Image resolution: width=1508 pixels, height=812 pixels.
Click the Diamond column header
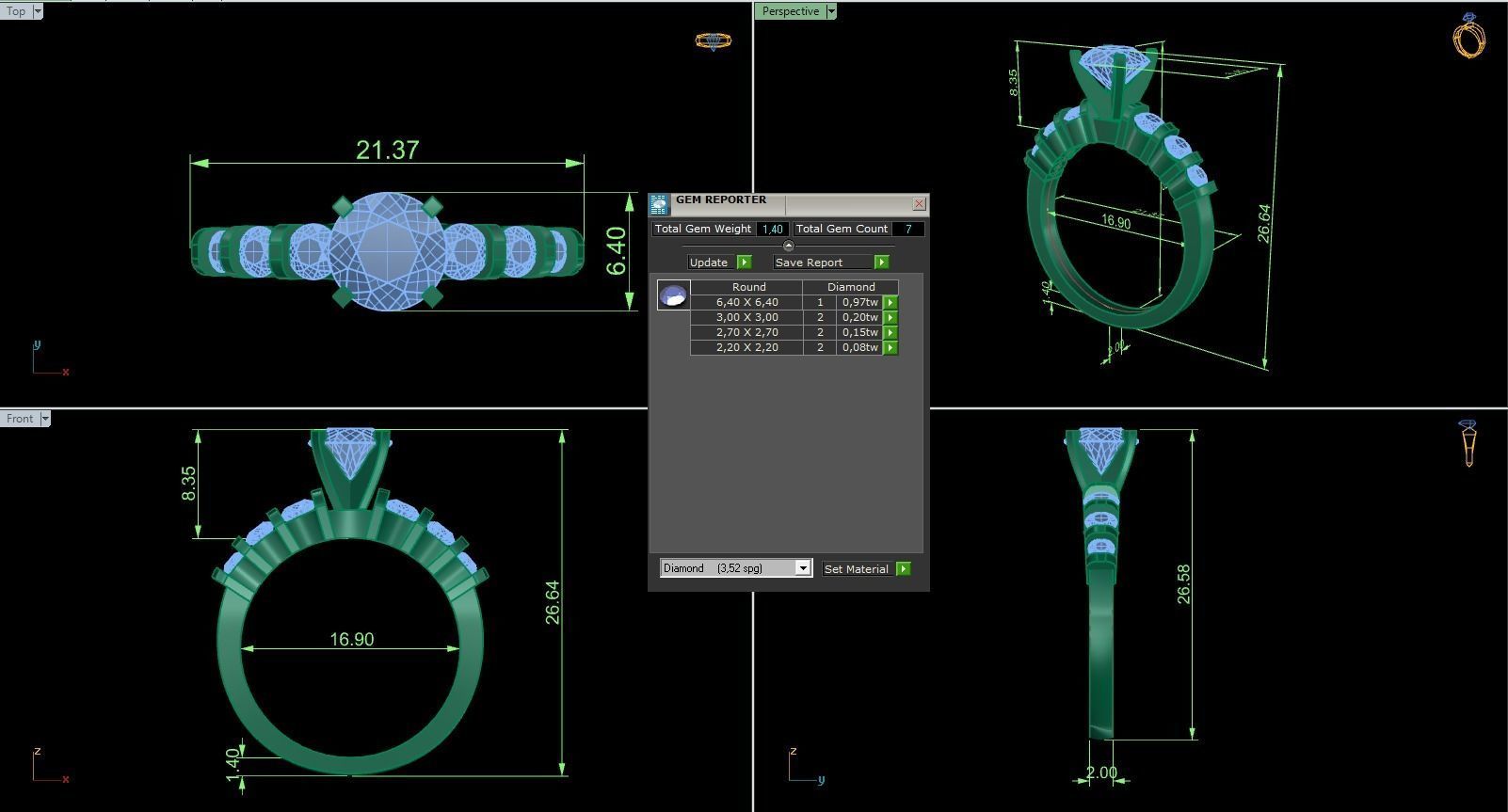(851, 287)
